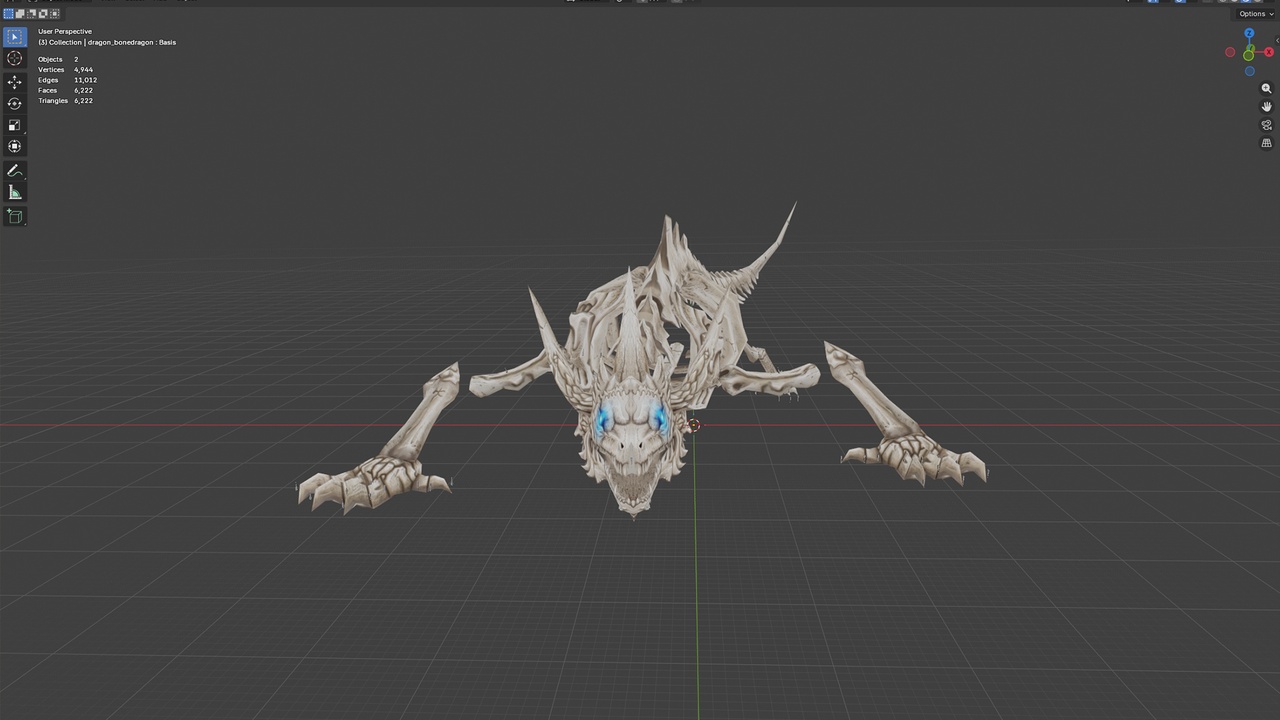Viewport: 1280px width, 720px height.
Task: Set selection mode to invert selection
Action: pos(42,14)
